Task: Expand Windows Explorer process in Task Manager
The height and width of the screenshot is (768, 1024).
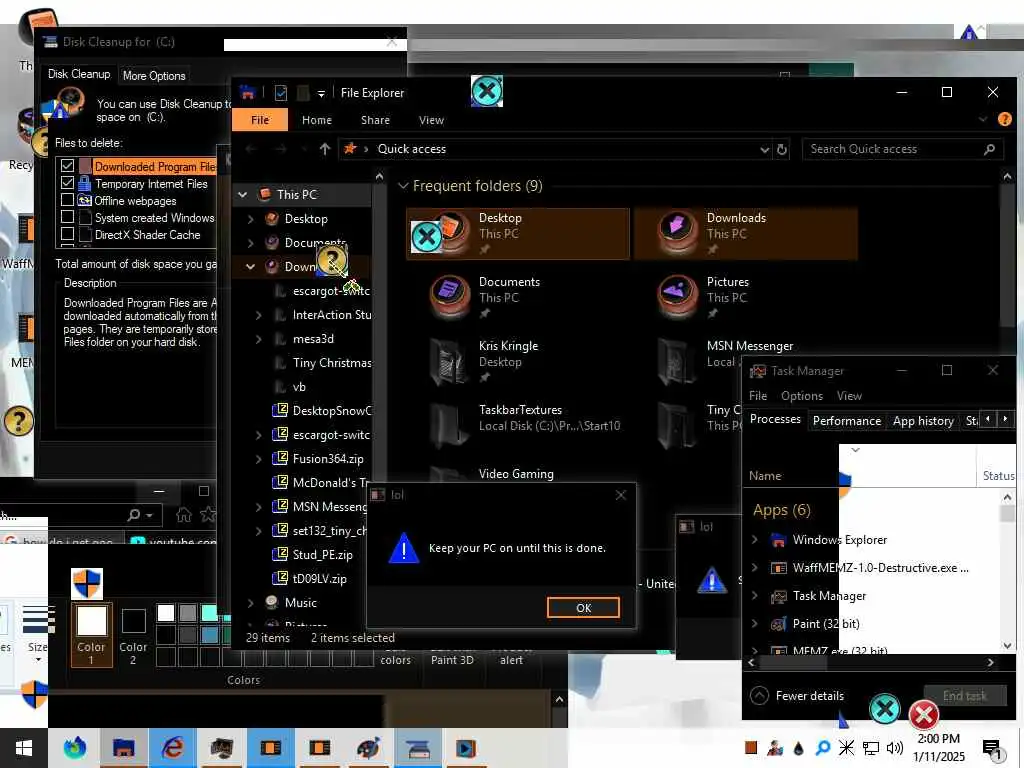Action: click(755, 539)
